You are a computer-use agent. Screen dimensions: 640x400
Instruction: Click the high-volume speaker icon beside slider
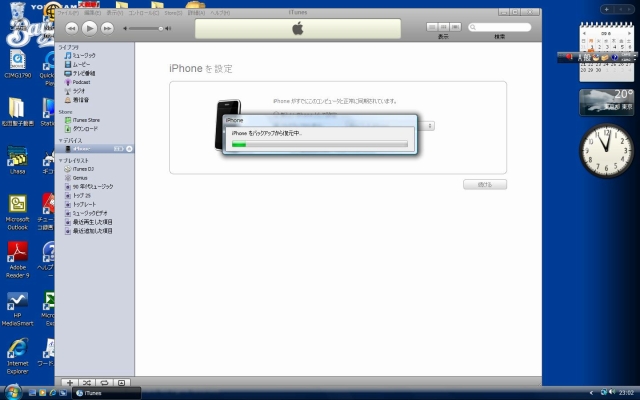pos(168,28)
